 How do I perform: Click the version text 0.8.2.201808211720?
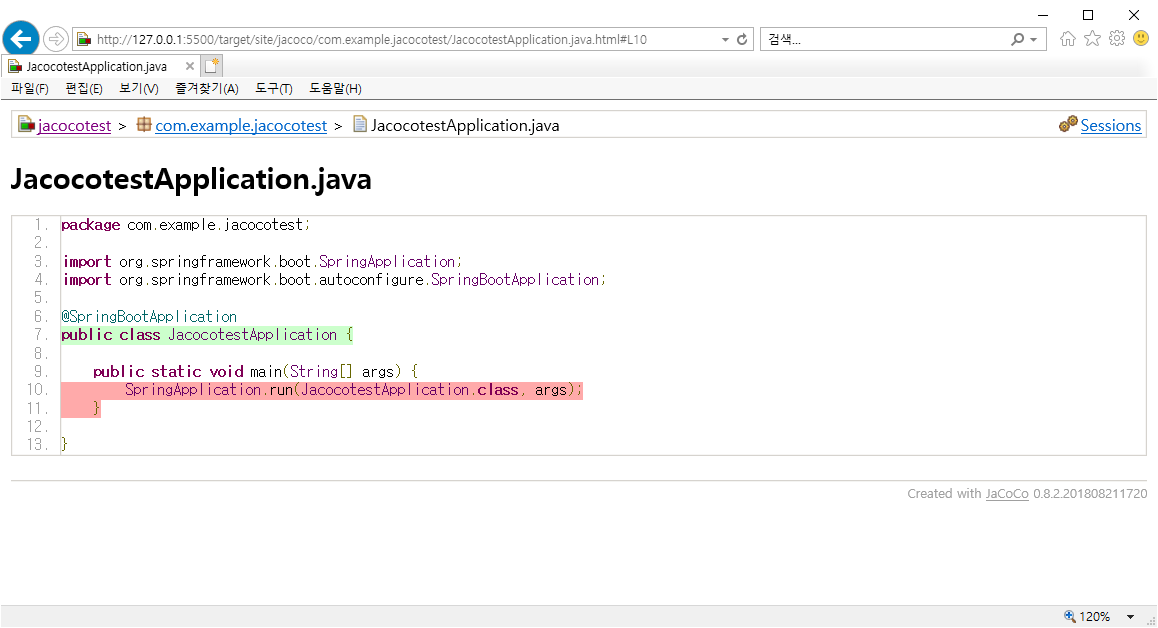(x=1090, y=494)
